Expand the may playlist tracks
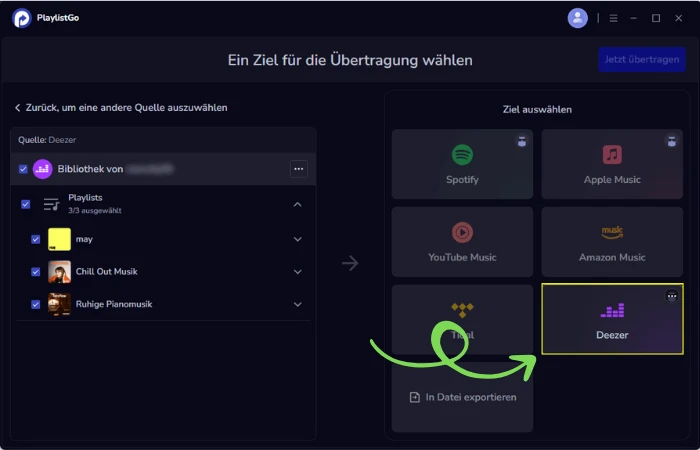The width and height of the screenshot is (700, 450). point(298,240)
